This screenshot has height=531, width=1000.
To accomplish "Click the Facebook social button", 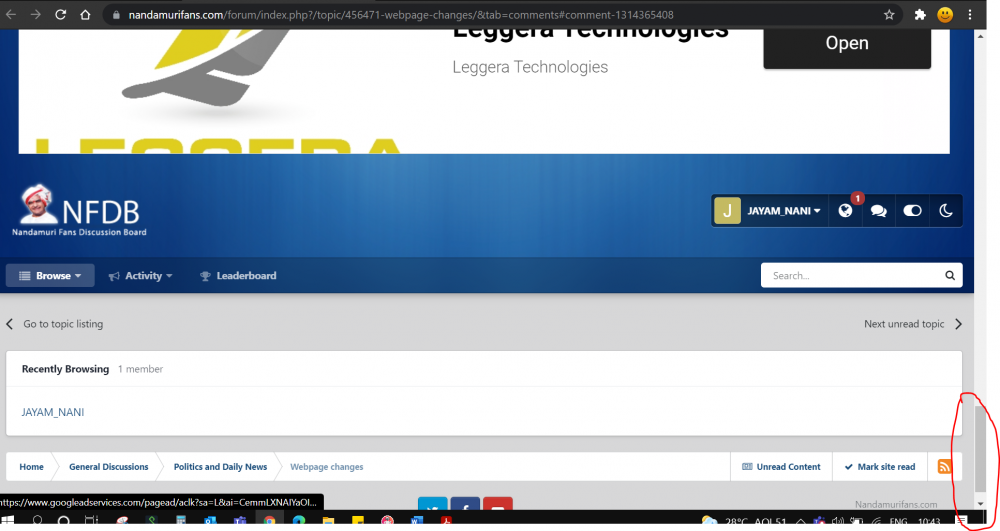I will tap(466, 504).
